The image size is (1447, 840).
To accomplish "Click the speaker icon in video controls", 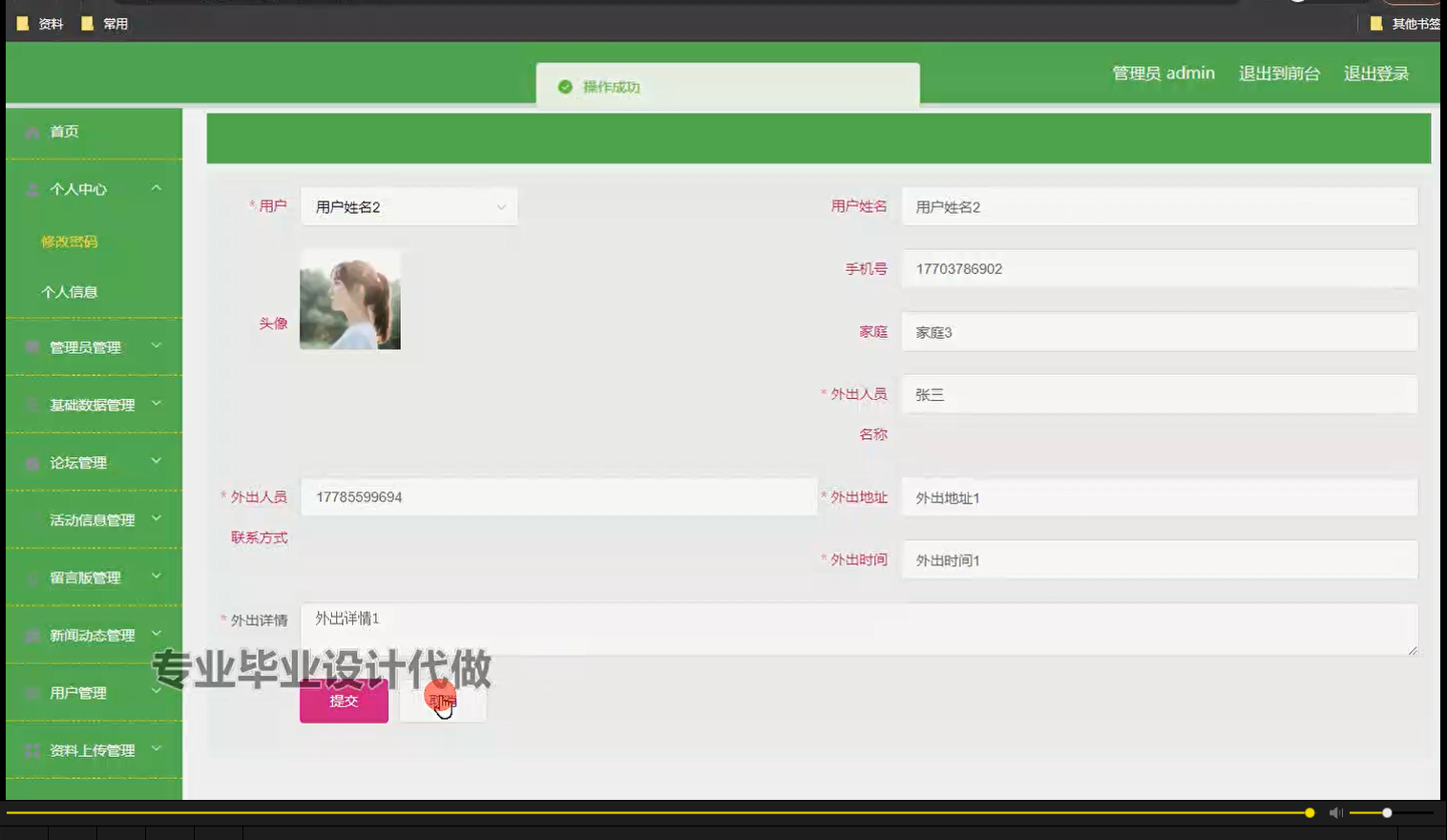I will coord(1335,812).
